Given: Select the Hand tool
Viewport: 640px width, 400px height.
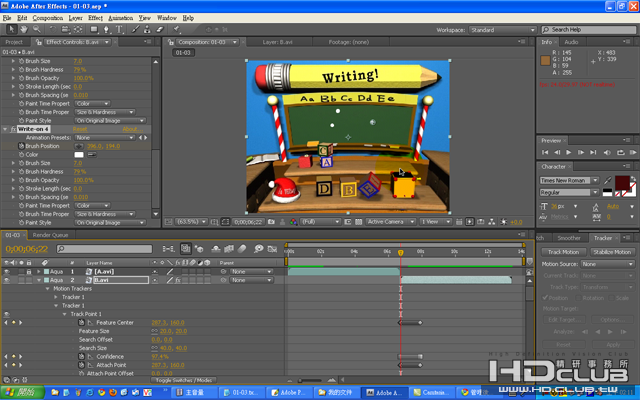Looking at the screenshot, I should point(24,29).
